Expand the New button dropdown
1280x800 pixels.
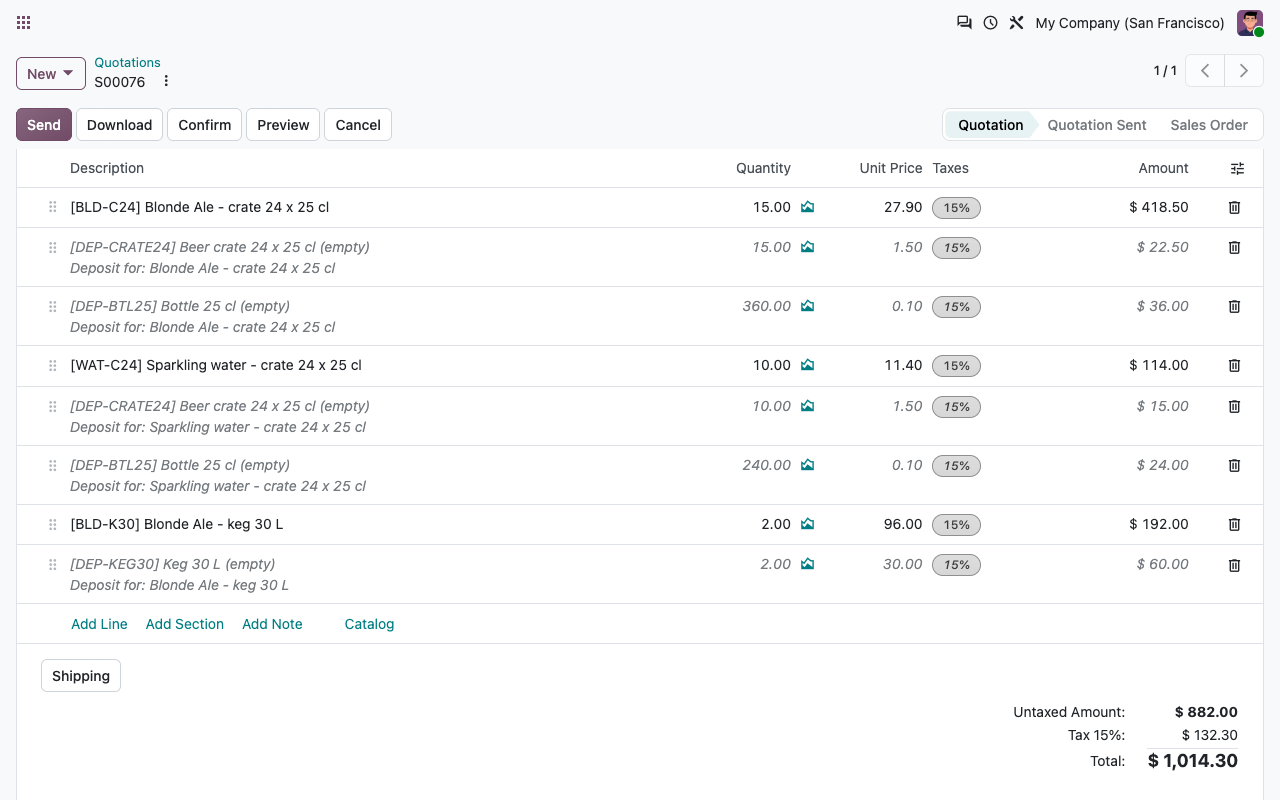51,73
